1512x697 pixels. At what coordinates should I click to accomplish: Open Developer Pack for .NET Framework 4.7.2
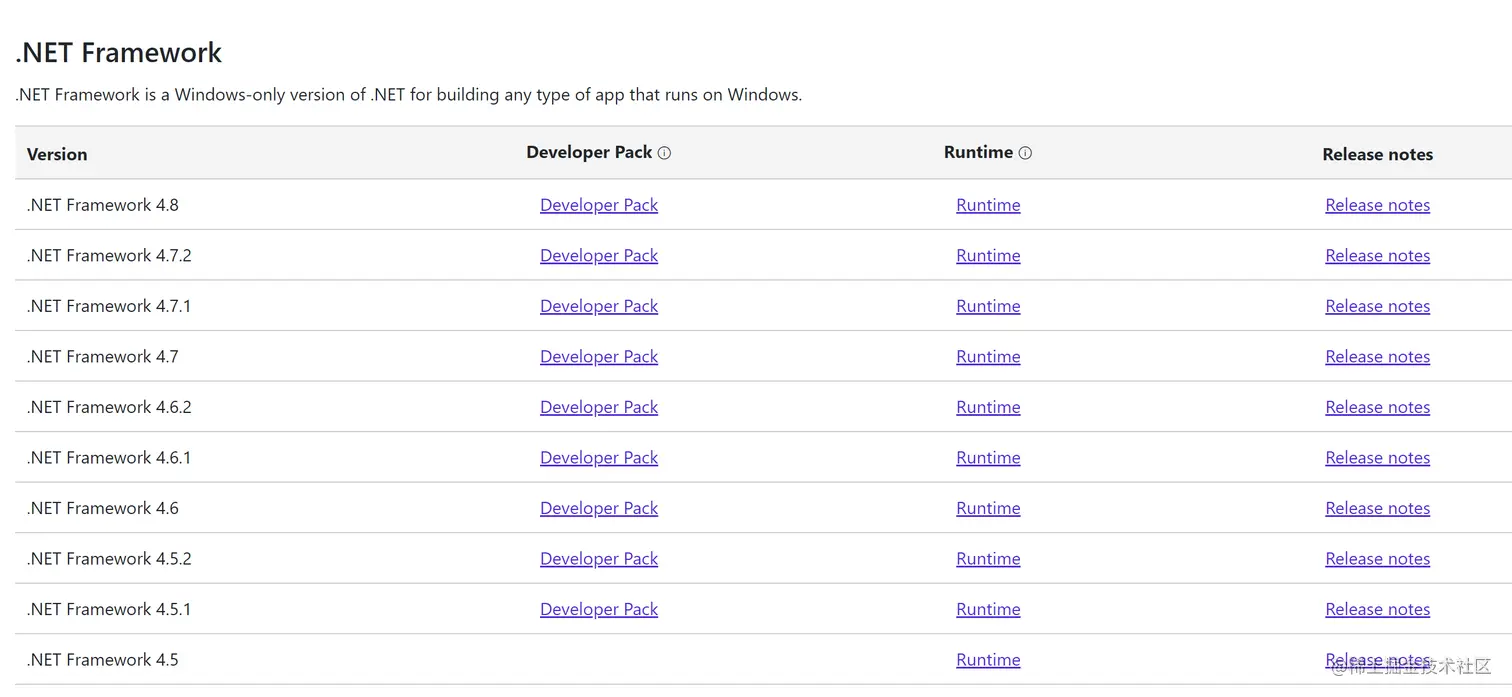[x=599, y=256]
